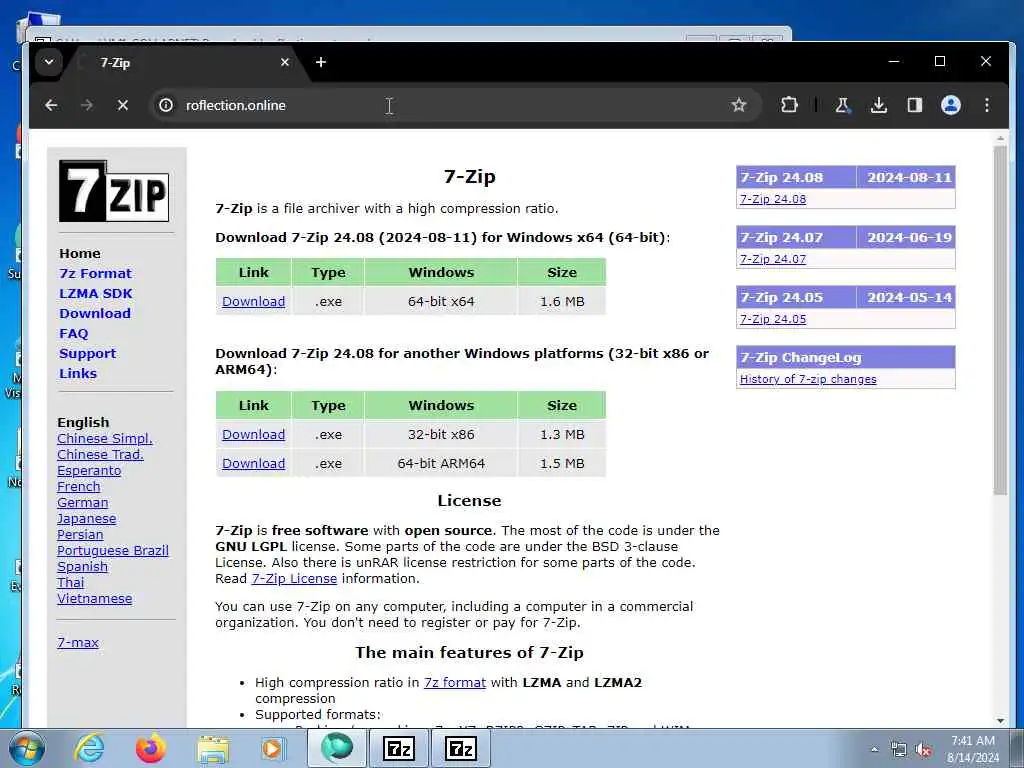Switch language to Thai
This screenshot has width=1024, height=768.
[71, 583]
